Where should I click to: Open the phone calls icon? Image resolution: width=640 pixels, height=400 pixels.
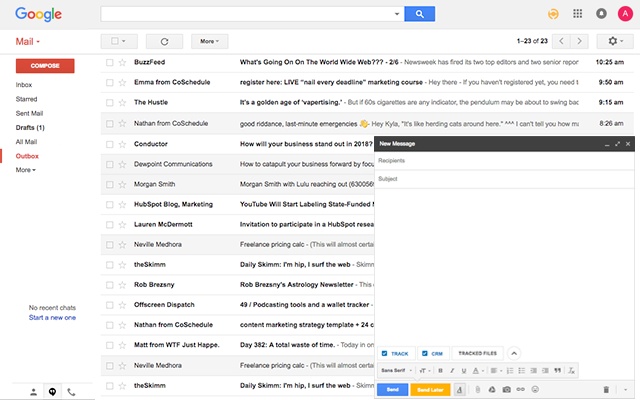71,392
